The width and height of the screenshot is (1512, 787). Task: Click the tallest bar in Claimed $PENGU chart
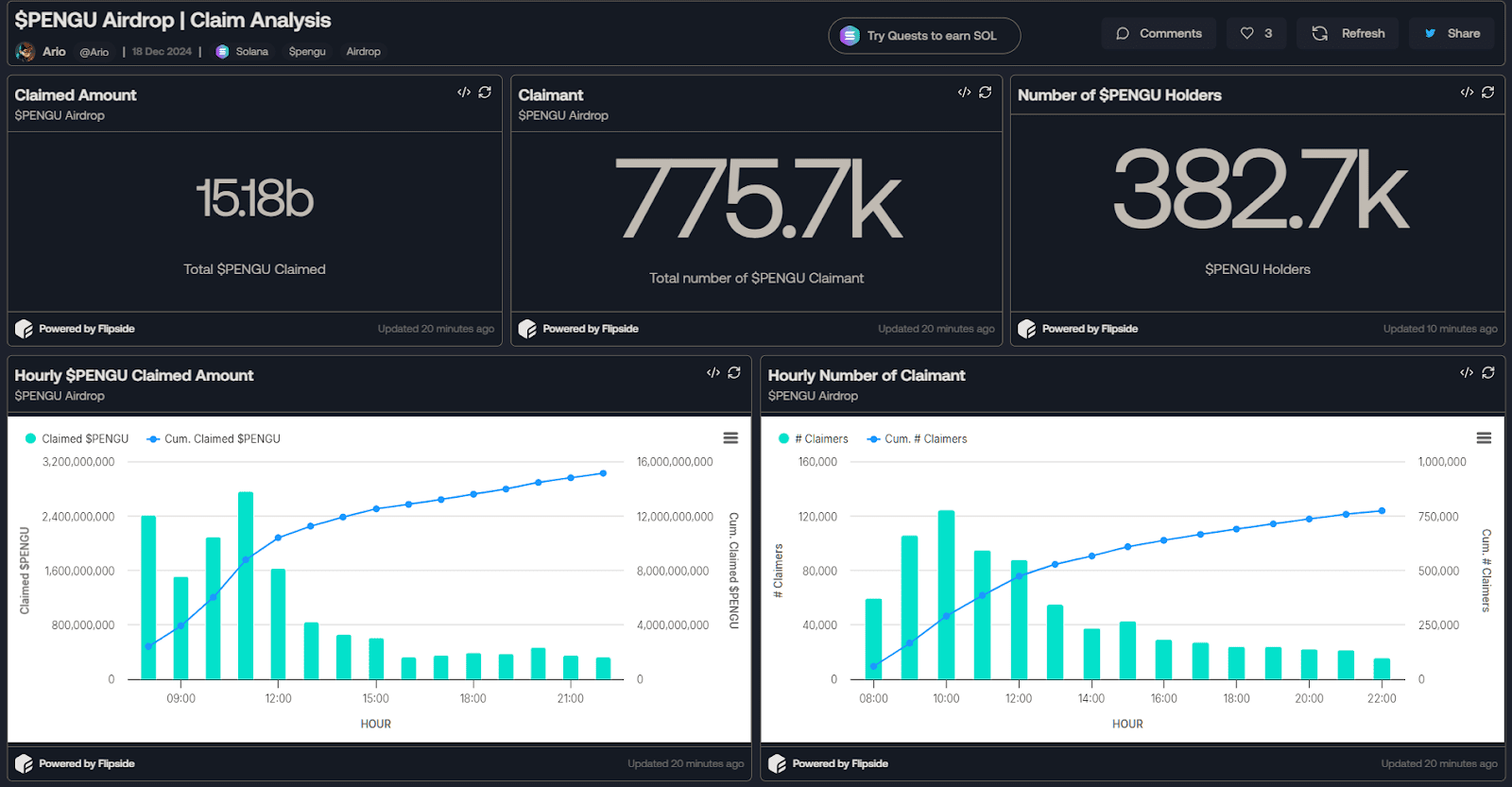[246, 586]
